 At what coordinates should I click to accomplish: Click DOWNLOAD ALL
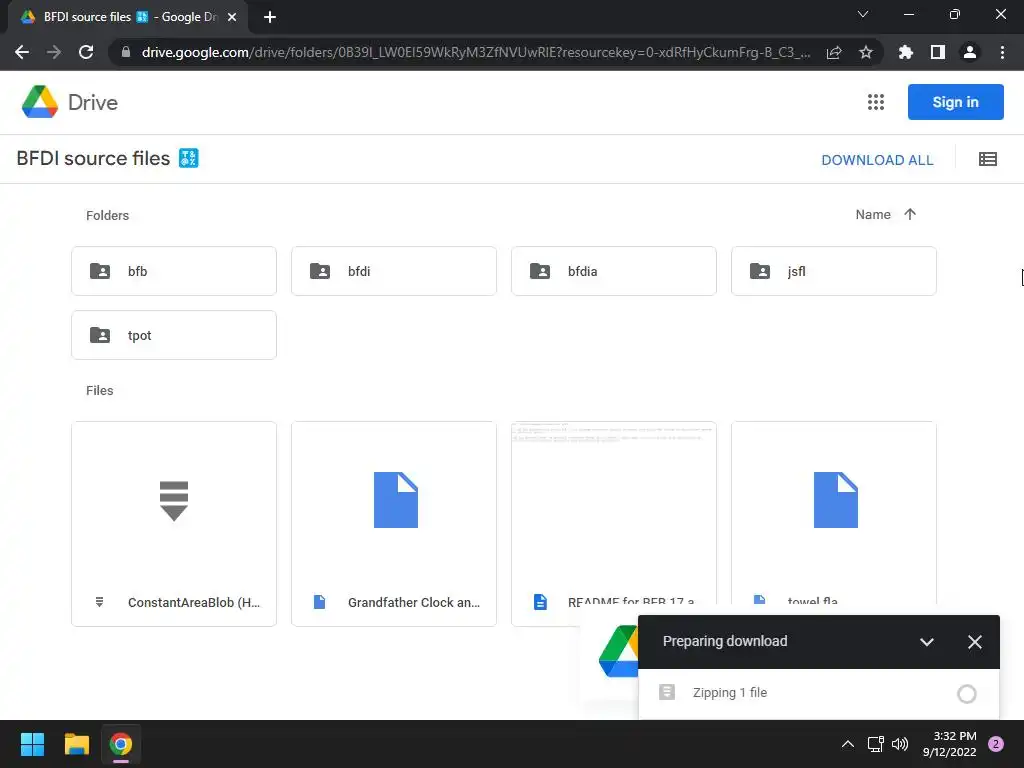877,160
